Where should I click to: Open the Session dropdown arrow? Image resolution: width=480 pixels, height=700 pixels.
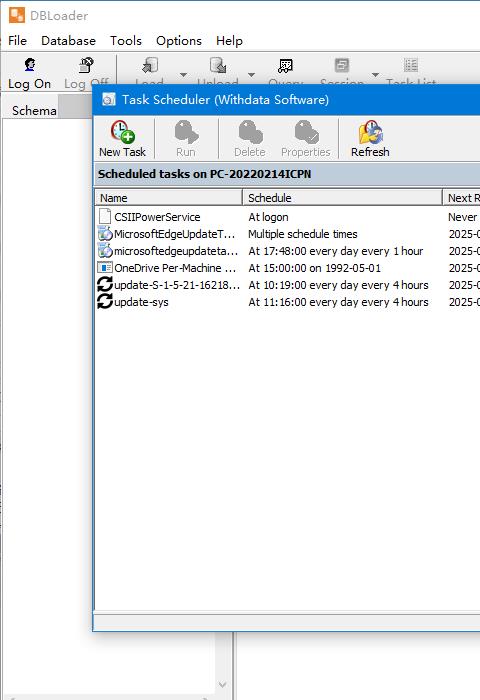(x=376, y=75)
